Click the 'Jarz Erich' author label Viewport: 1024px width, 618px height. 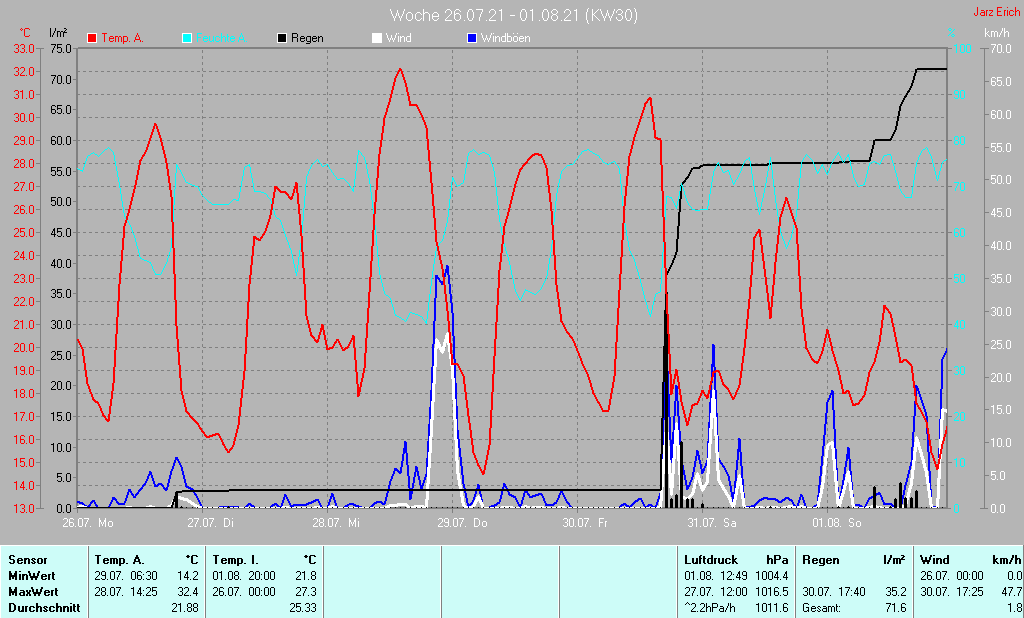click(997, 12)
